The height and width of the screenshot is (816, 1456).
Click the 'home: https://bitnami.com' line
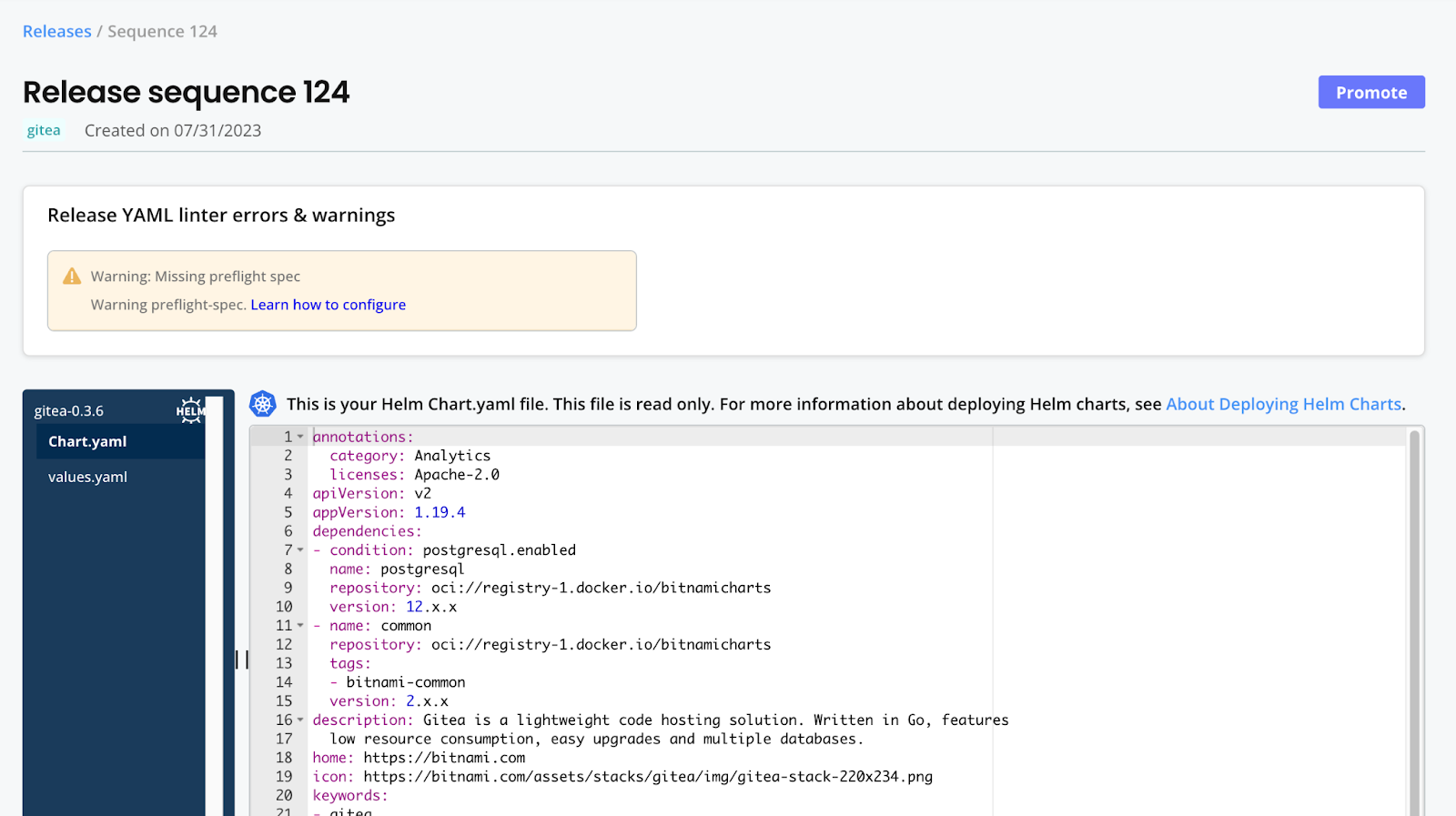click(420, 758)
